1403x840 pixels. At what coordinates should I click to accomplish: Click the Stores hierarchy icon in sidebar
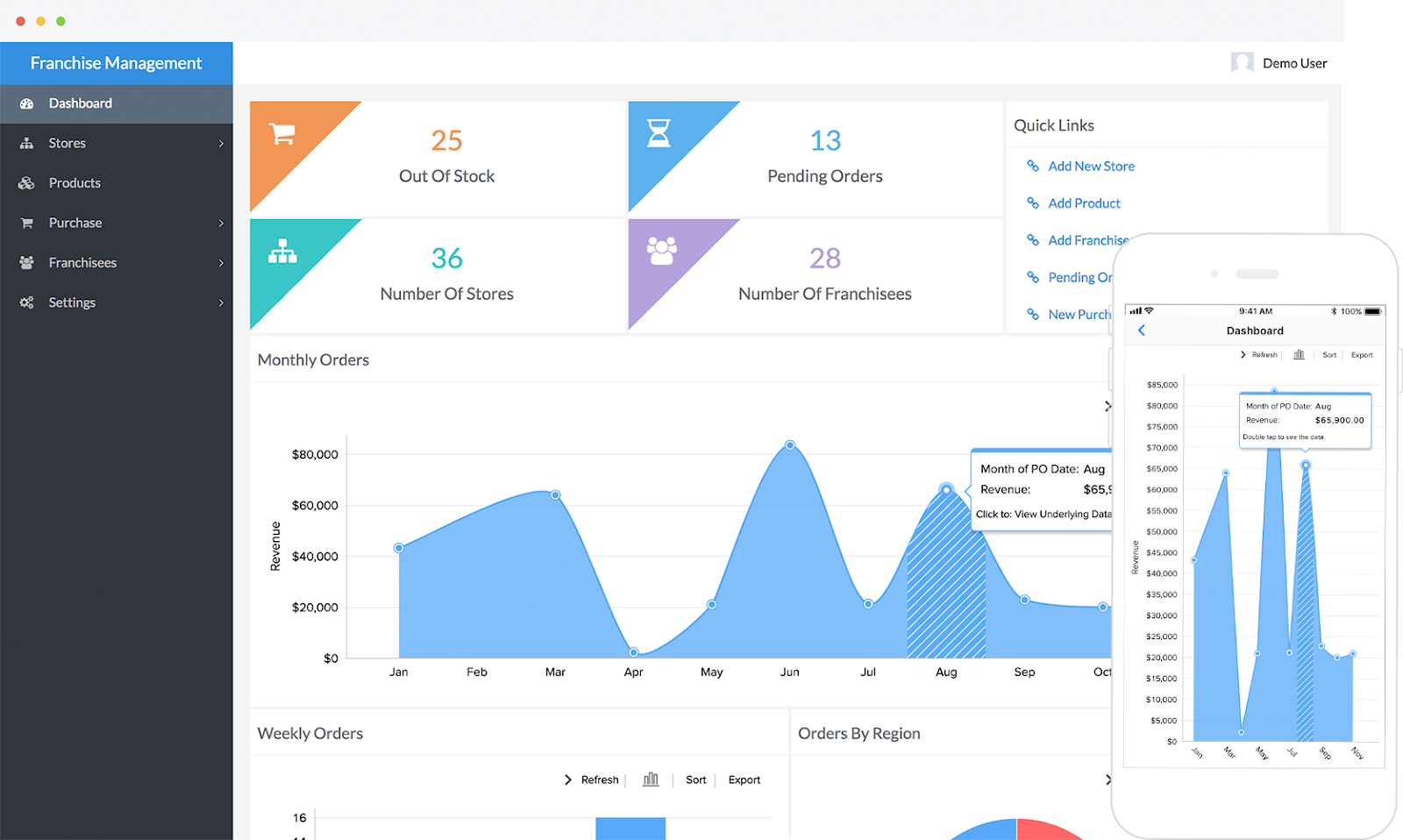[x=26, y=143]
